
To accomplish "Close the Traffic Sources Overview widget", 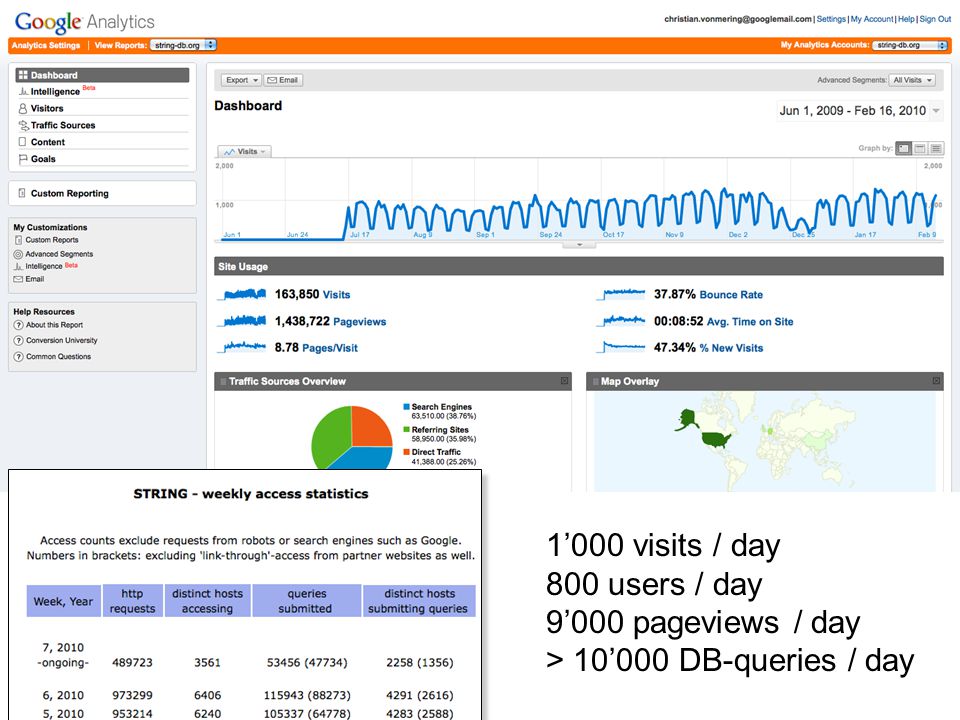I will tap(564, 381).
